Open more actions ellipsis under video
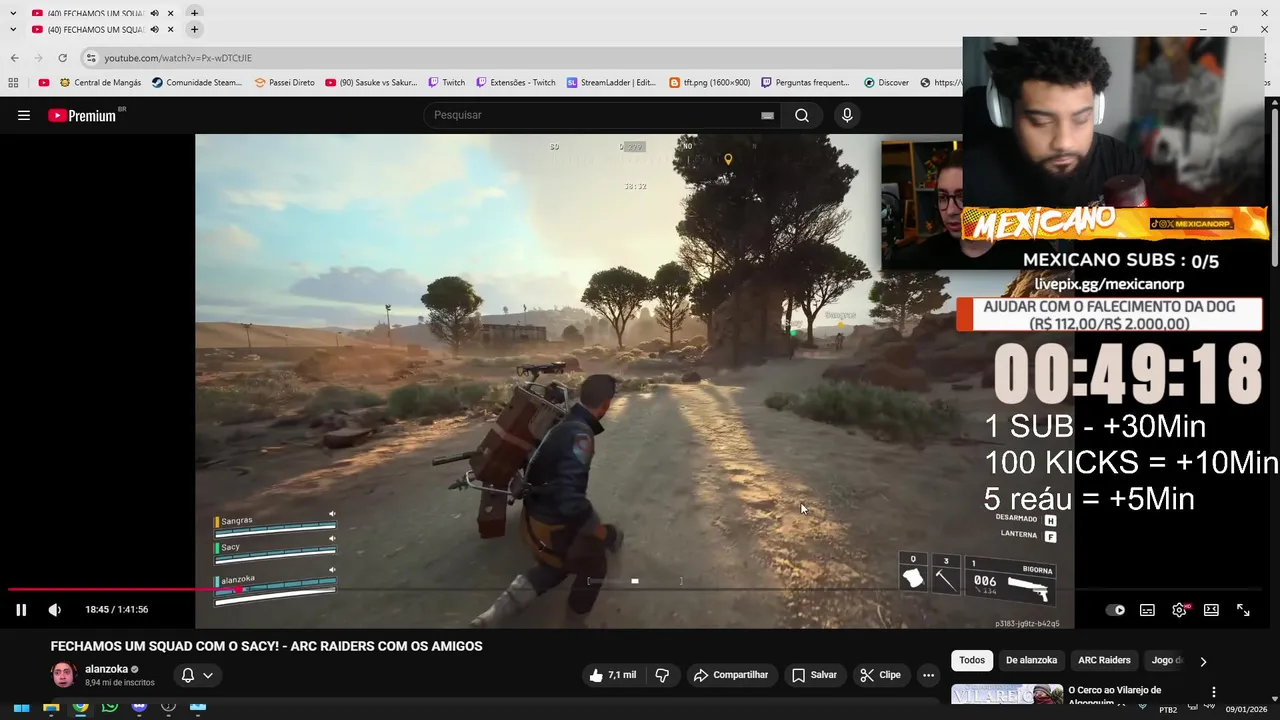The width and height of the screenshot is (1280, 720). coord(928,675)
